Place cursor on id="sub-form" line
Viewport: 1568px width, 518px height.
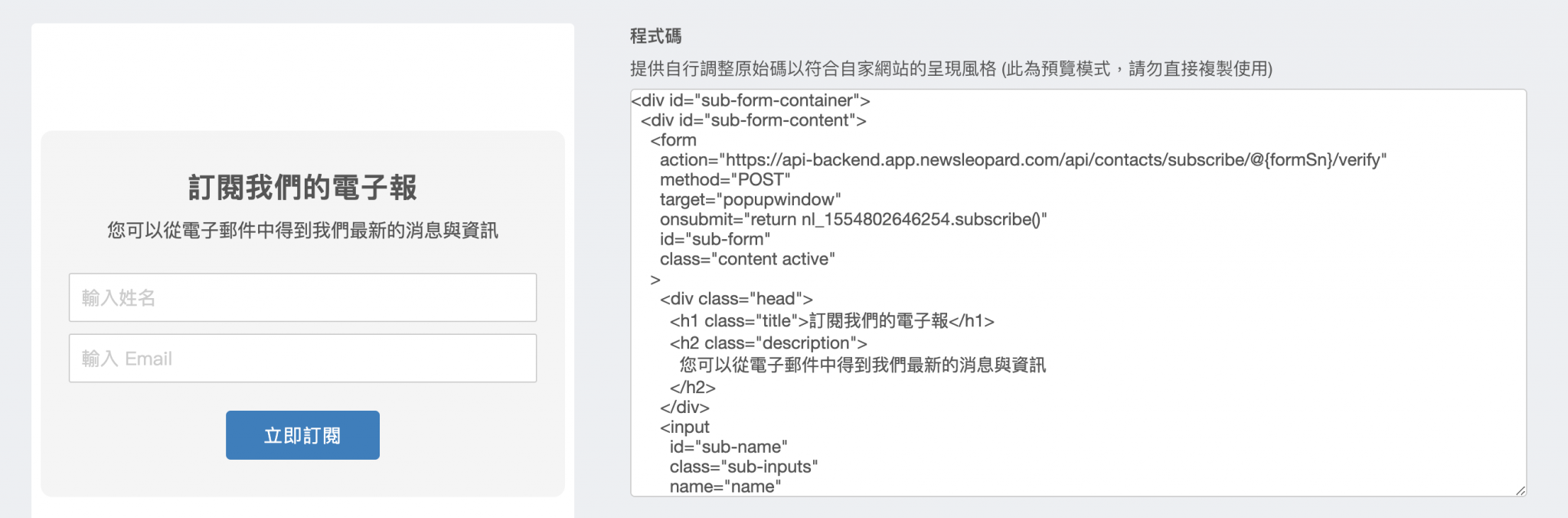click(x=715, y=240)
